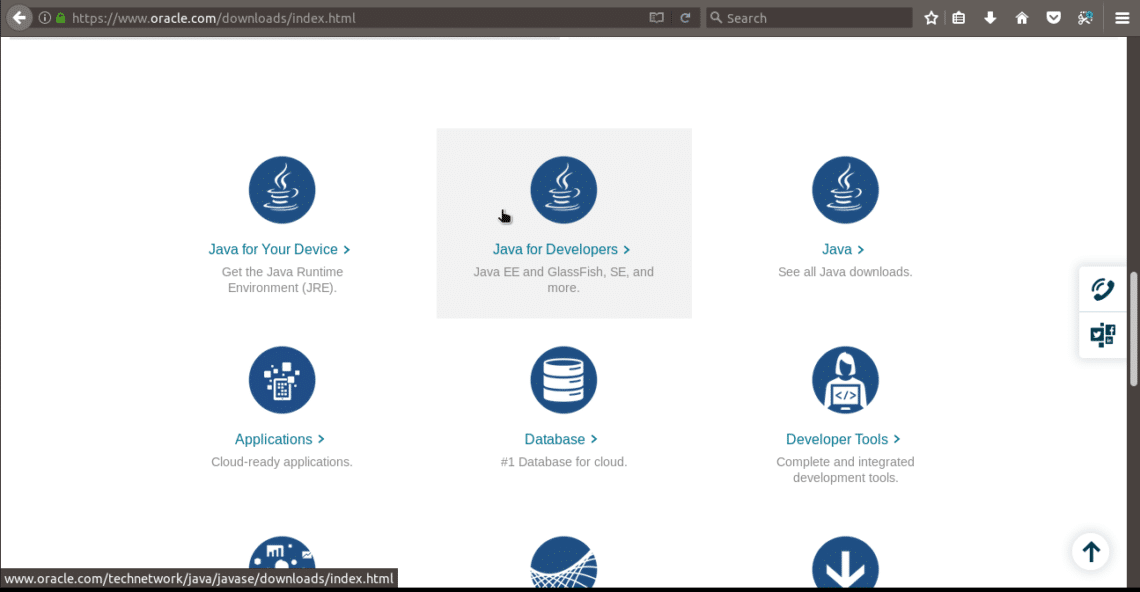Go to the browser home page icon
Screen dimensions: 1140x592
click(x=1021, y=17)
